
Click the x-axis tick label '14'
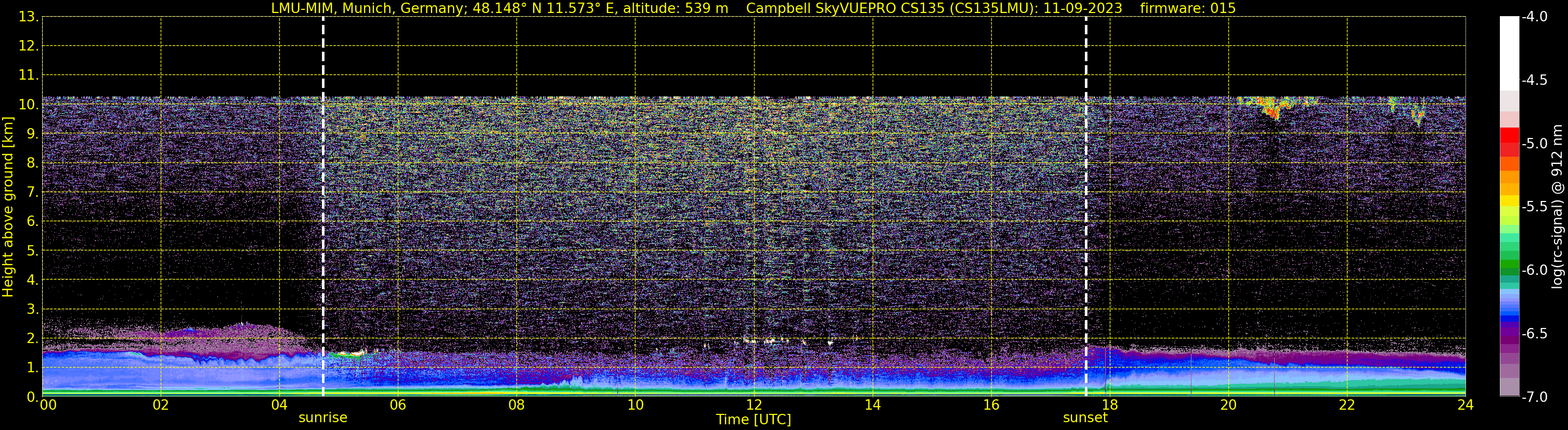point(873,405)
